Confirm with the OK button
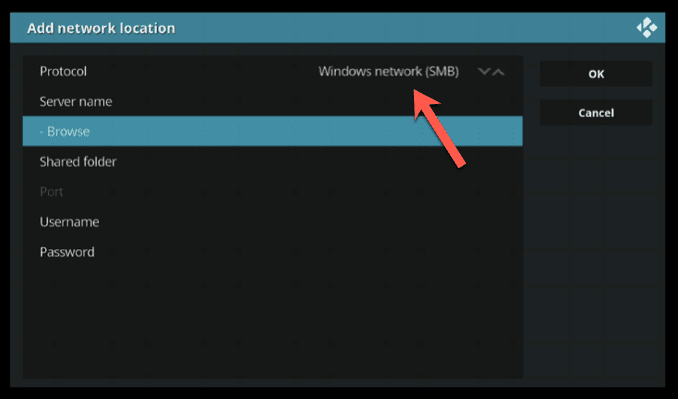The width and height of the screenshot is (678, 399). click(x=596, y=74)
